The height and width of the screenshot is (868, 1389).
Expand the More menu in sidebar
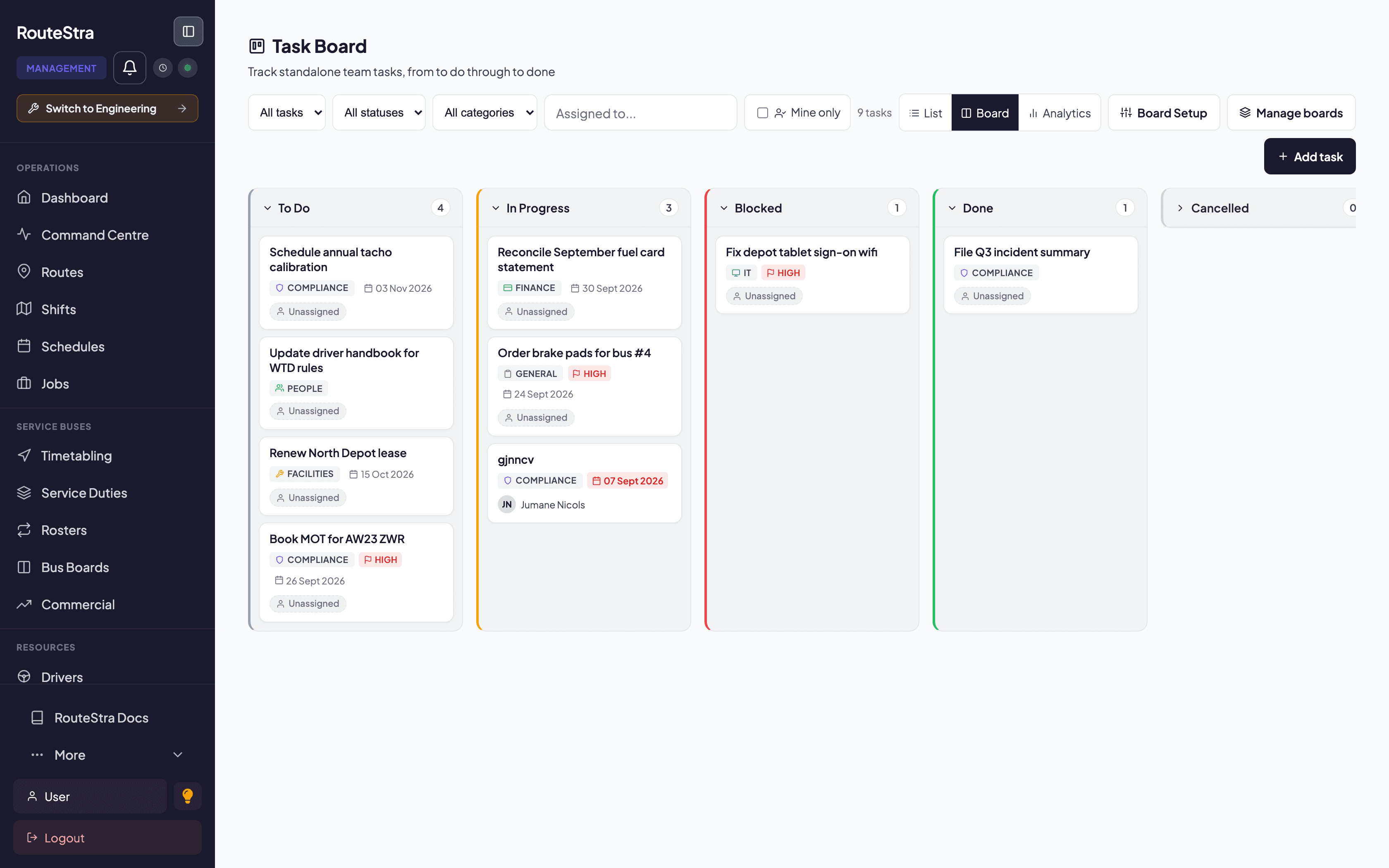point(107,755)
